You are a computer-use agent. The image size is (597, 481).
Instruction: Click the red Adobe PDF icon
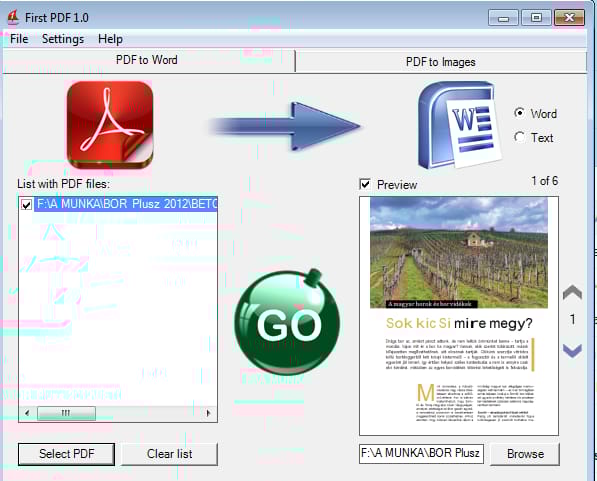(110, 125)
